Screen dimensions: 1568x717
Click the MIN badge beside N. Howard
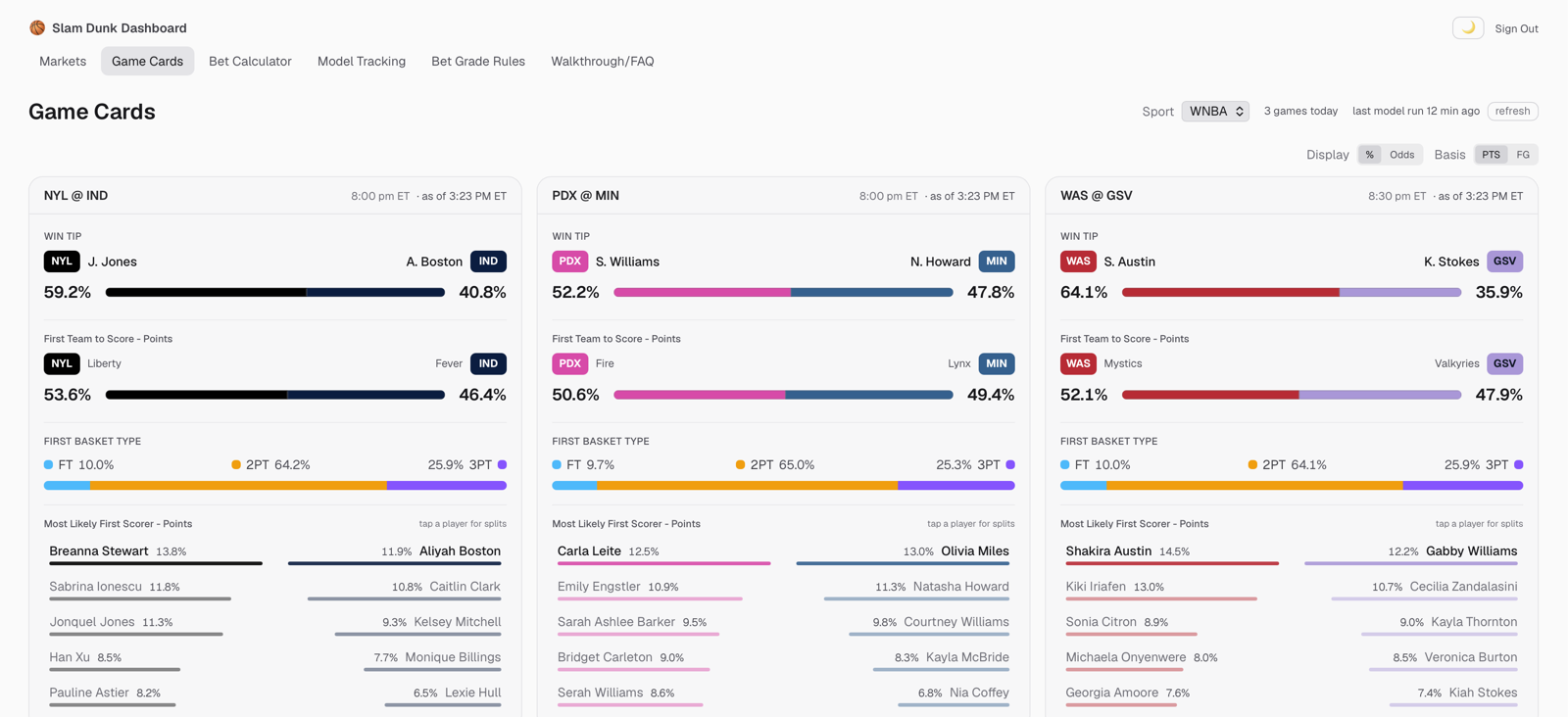[997, 262]
